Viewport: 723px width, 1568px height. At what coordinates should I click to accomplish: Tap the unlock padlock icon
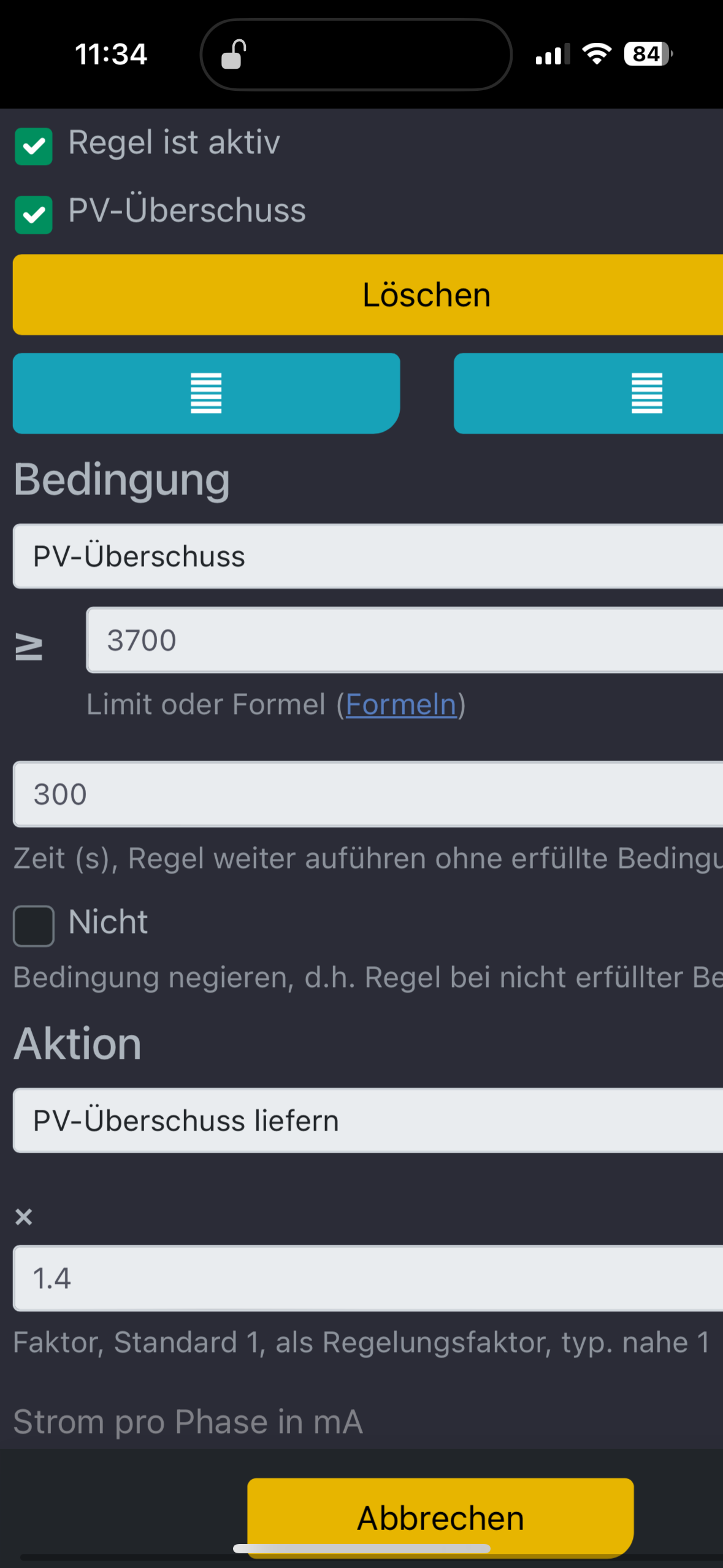pos(233,55)
